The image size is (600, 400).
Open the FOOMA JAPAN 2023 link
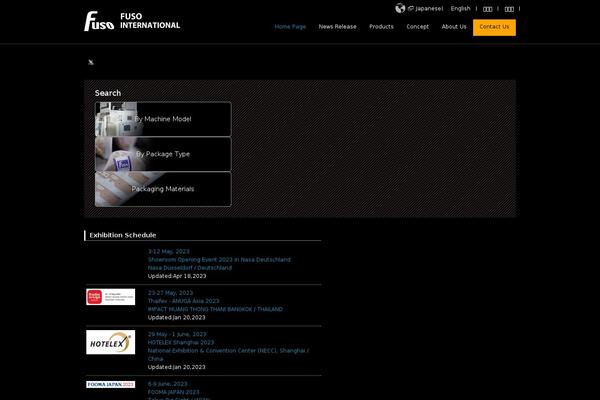[x=174, y=392]
